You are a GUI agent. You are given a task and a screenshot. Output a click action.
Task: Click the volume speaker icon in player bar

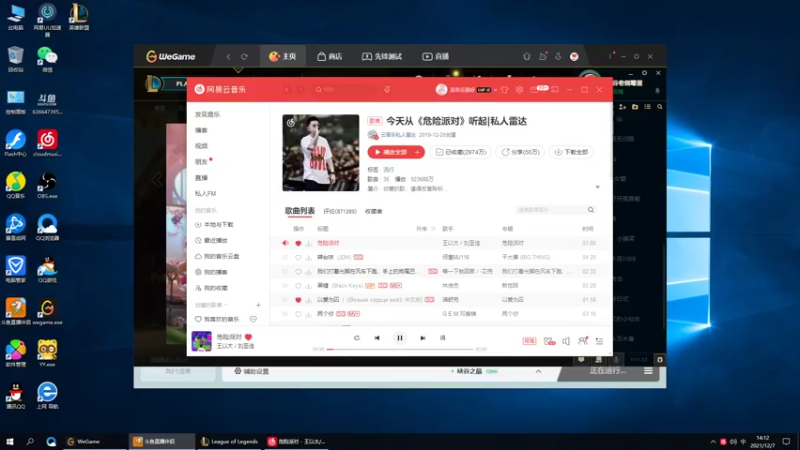click(566, 341)
